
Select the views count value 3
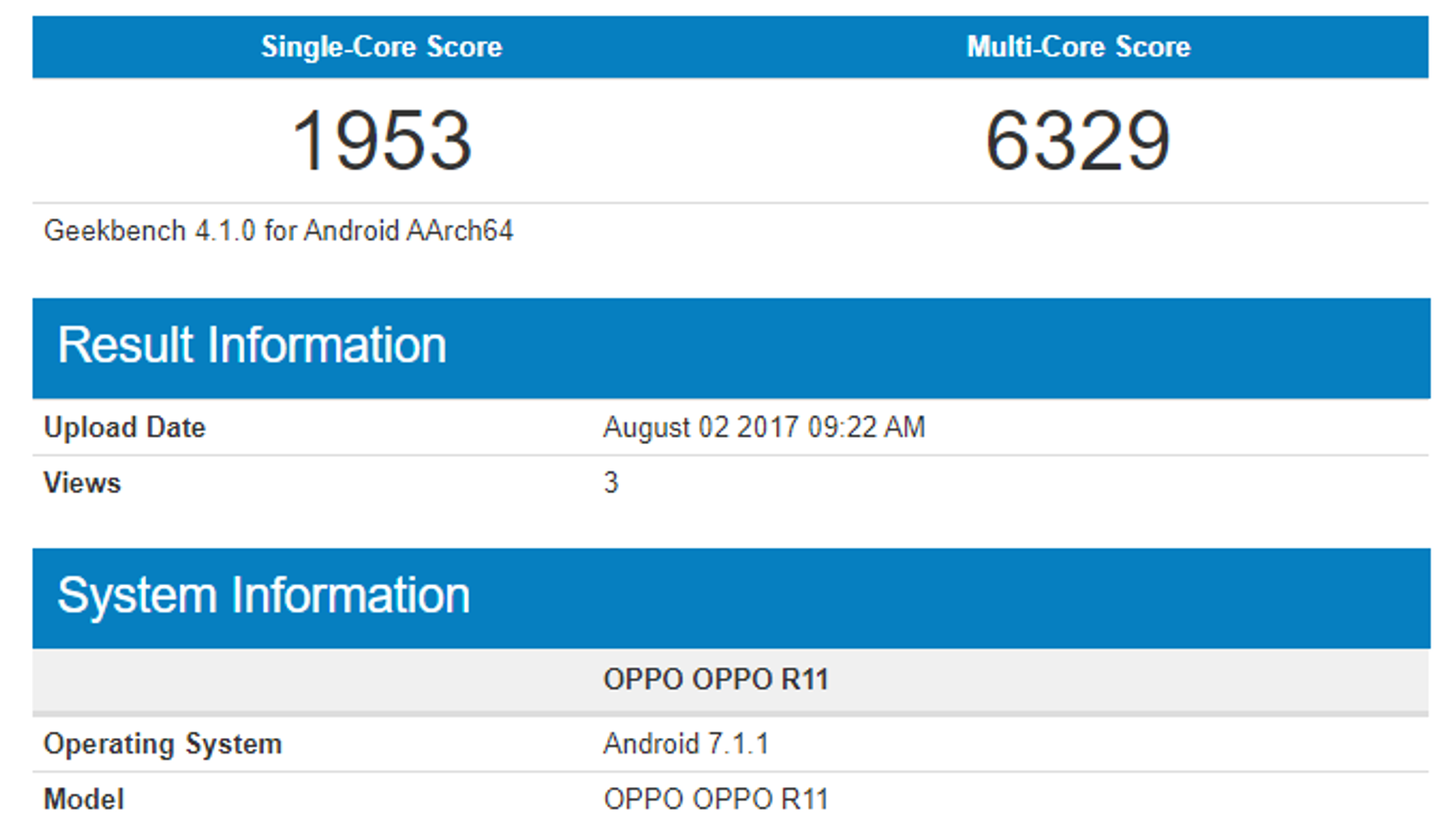point(611,482)
